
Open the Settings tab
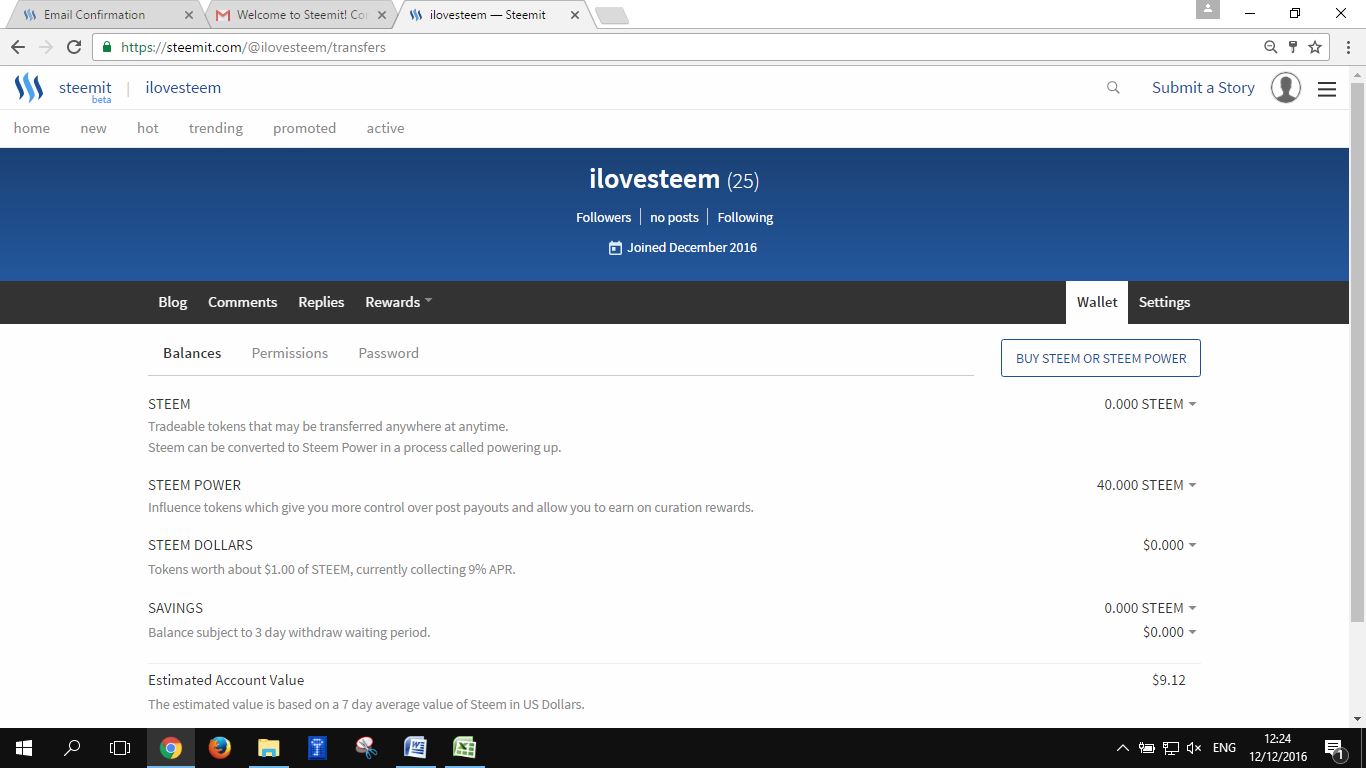1164,302
